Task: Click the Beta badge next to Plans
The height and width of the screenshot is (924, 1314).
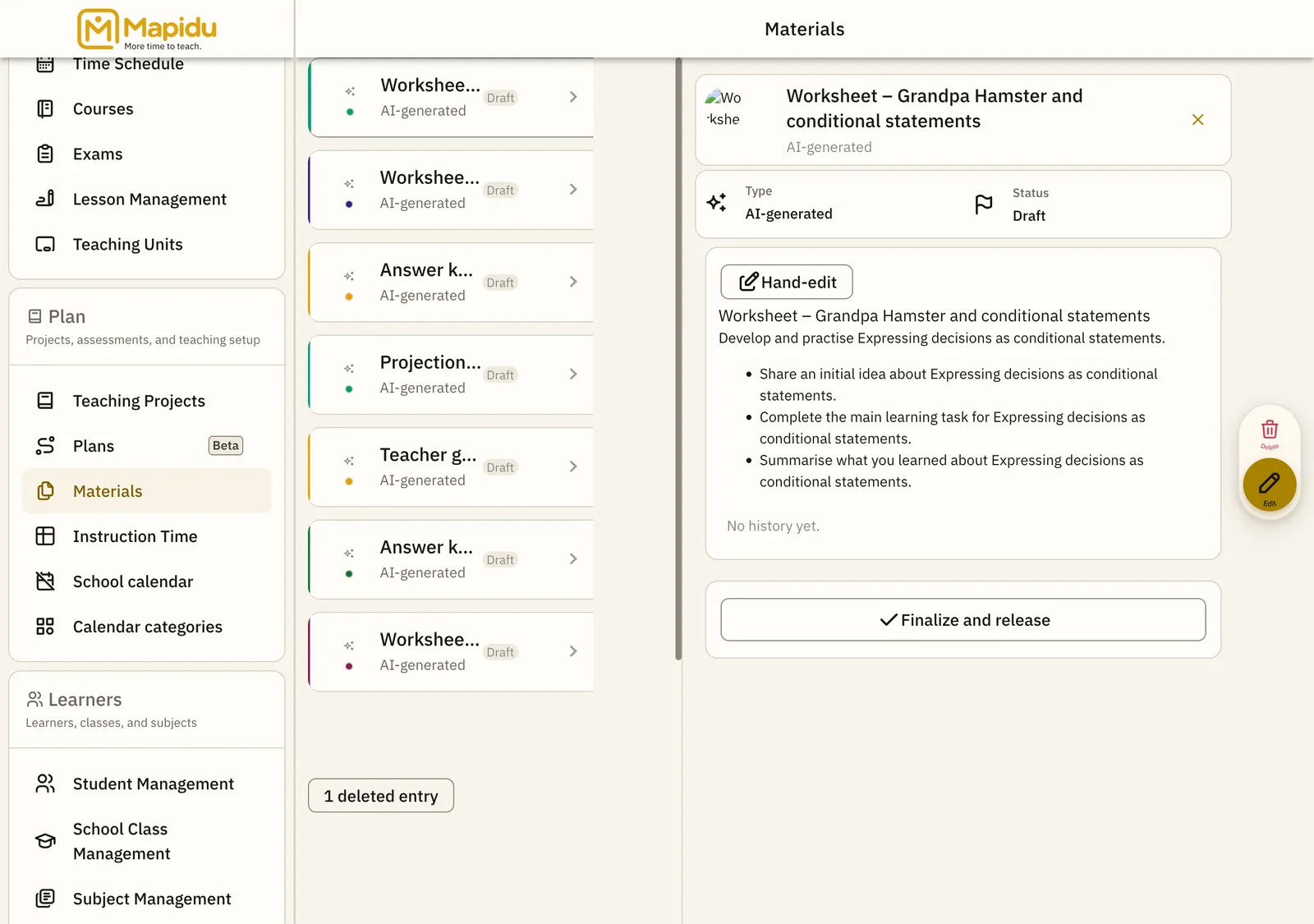Action: 226,446
